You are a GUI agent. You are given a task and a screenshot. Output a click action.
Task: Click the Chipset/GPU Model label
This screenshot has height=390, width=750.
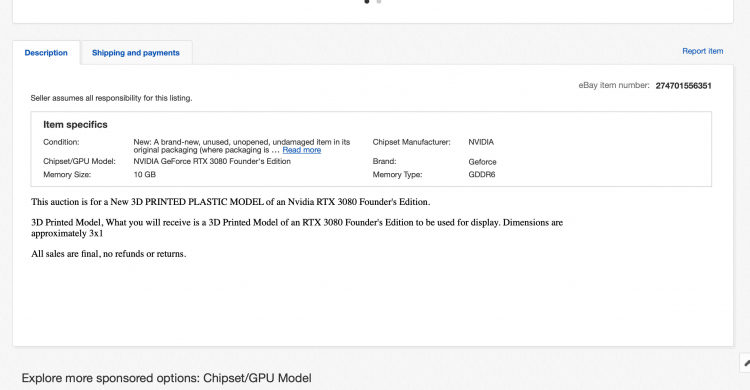(x=79, y=161)
